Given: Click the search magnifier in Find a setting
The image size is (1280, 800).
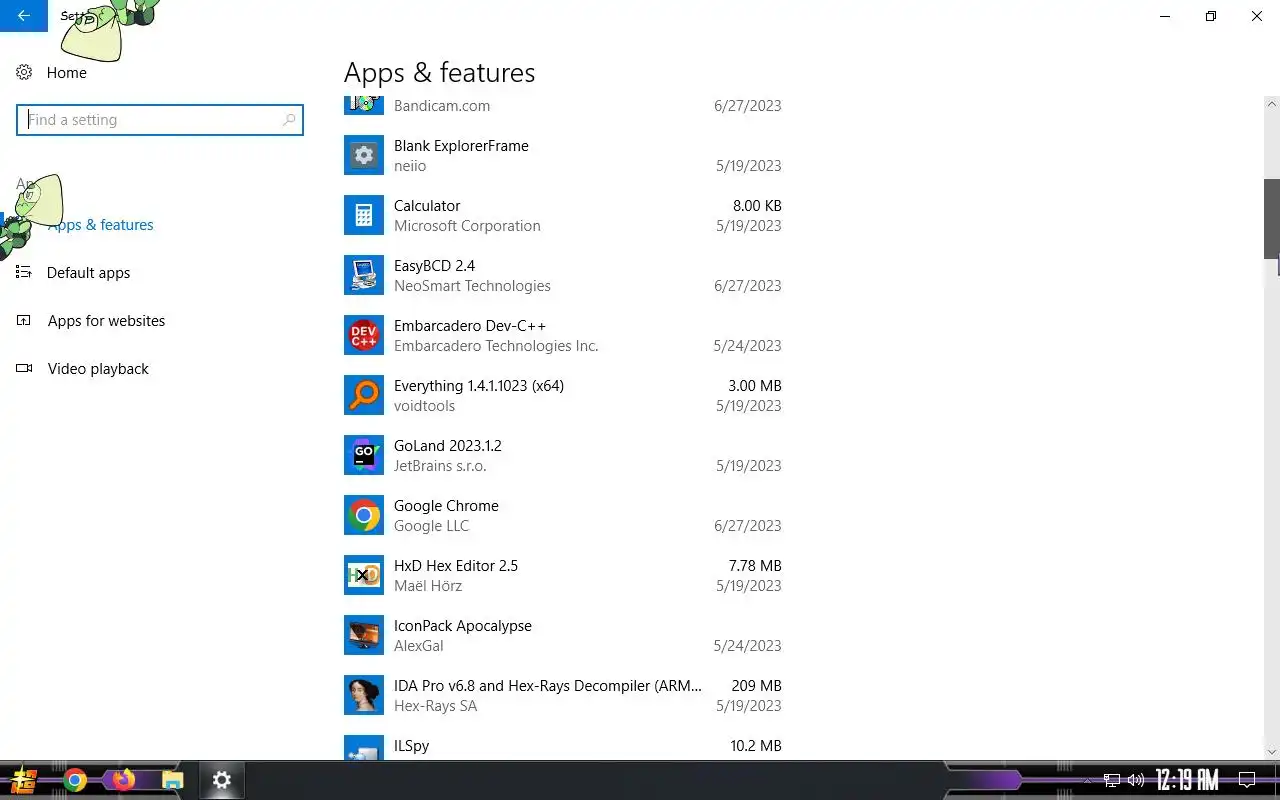Looking at the screenshot, I should click(289, 120).
